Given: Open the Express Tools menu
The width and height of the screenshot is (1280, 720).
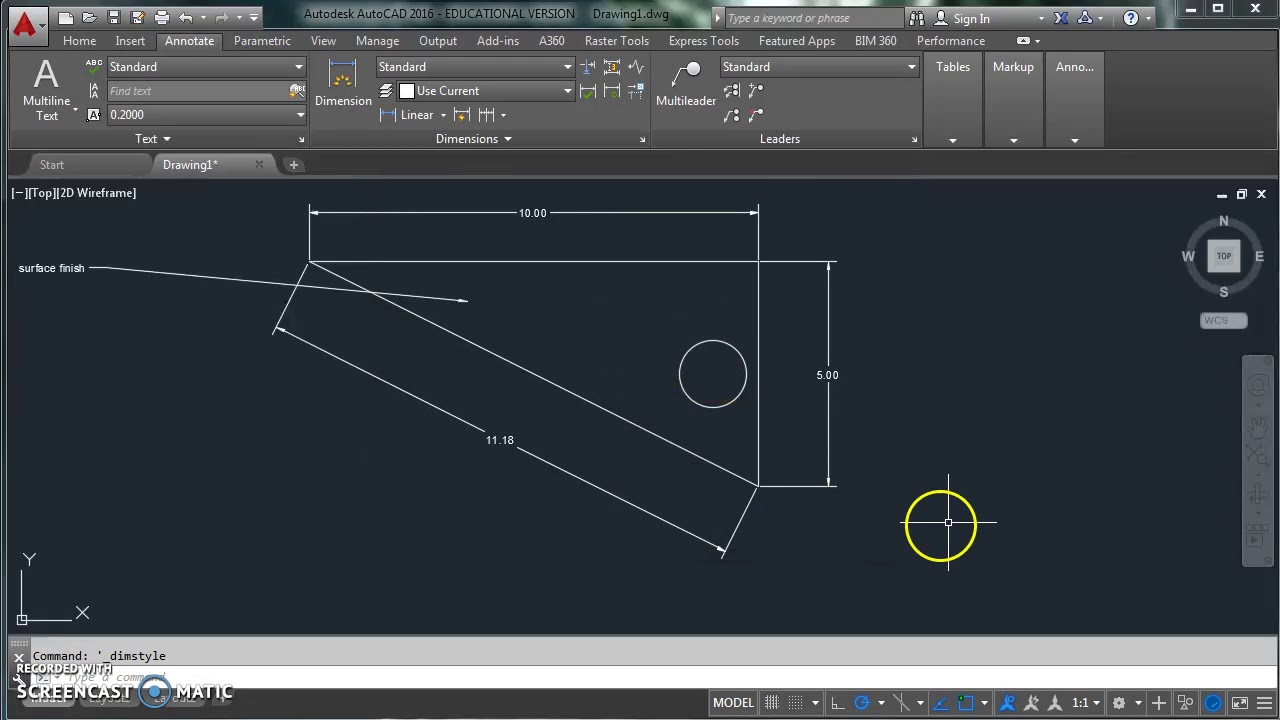Looking at the screenshot, I should coord(703,41).
